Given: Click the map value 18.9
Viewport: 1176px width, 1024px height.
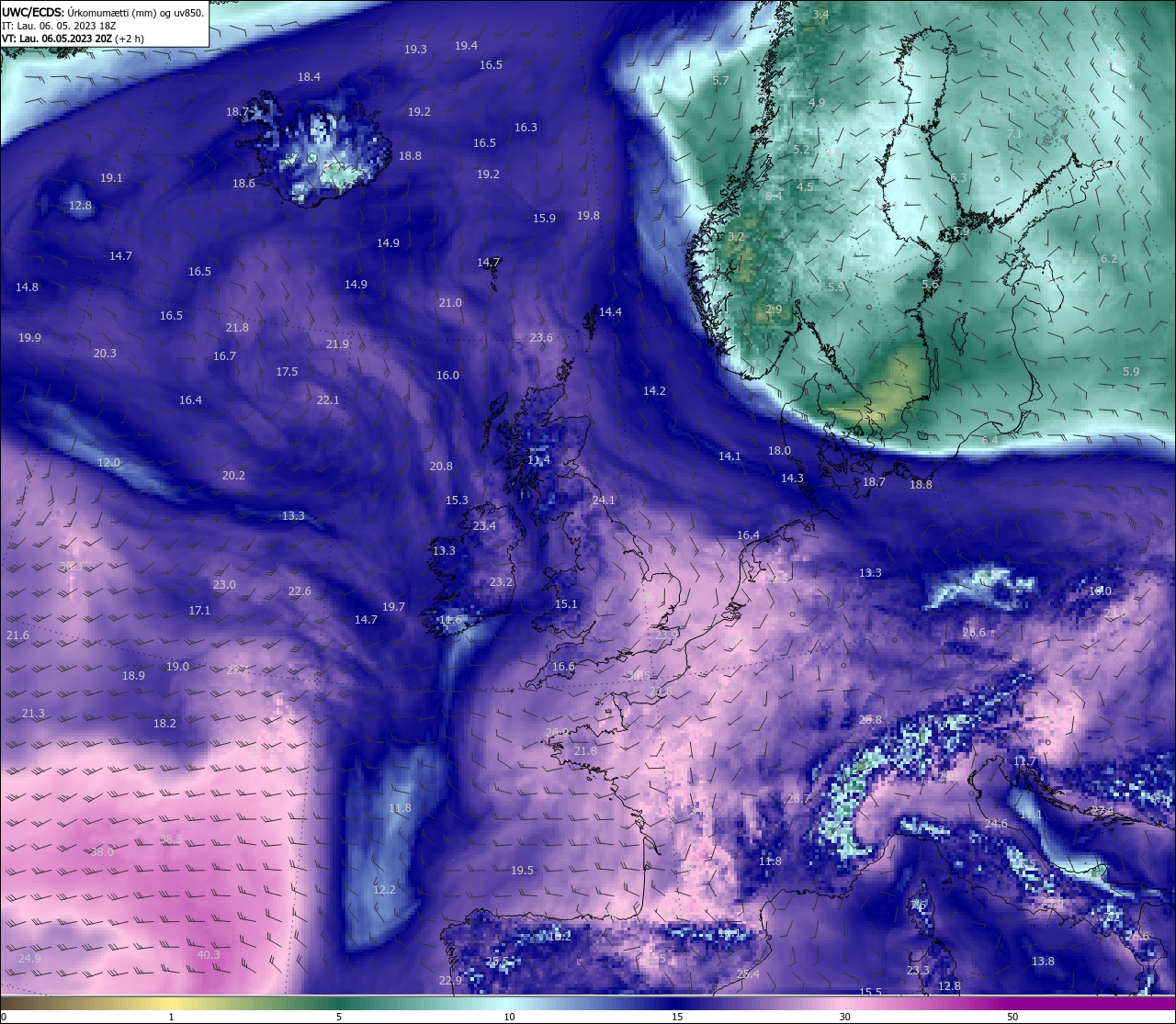Looking at the screenshot, I should coord(134,676).
